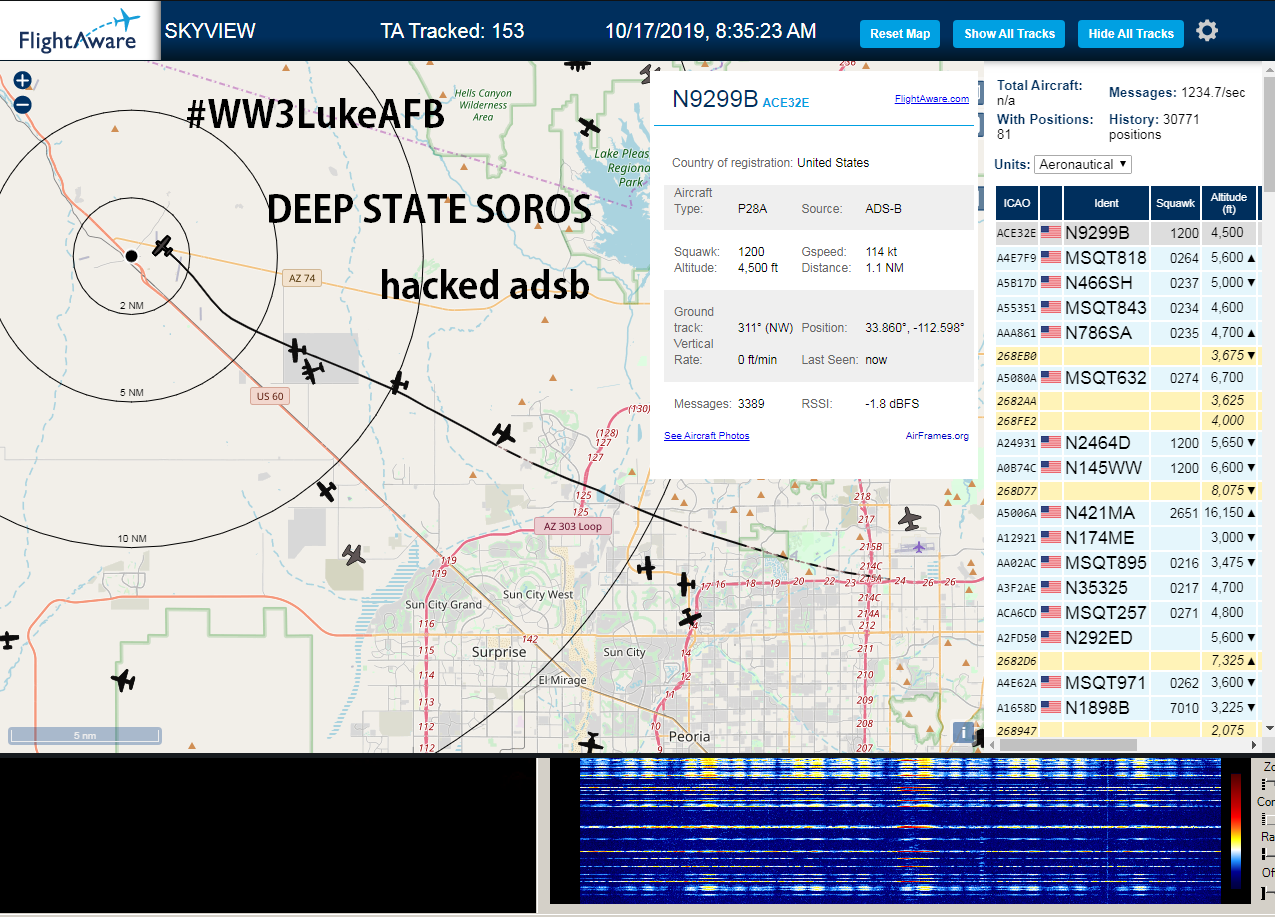Click US flag in N421MA row
1275x917 pixels.
1051,513
